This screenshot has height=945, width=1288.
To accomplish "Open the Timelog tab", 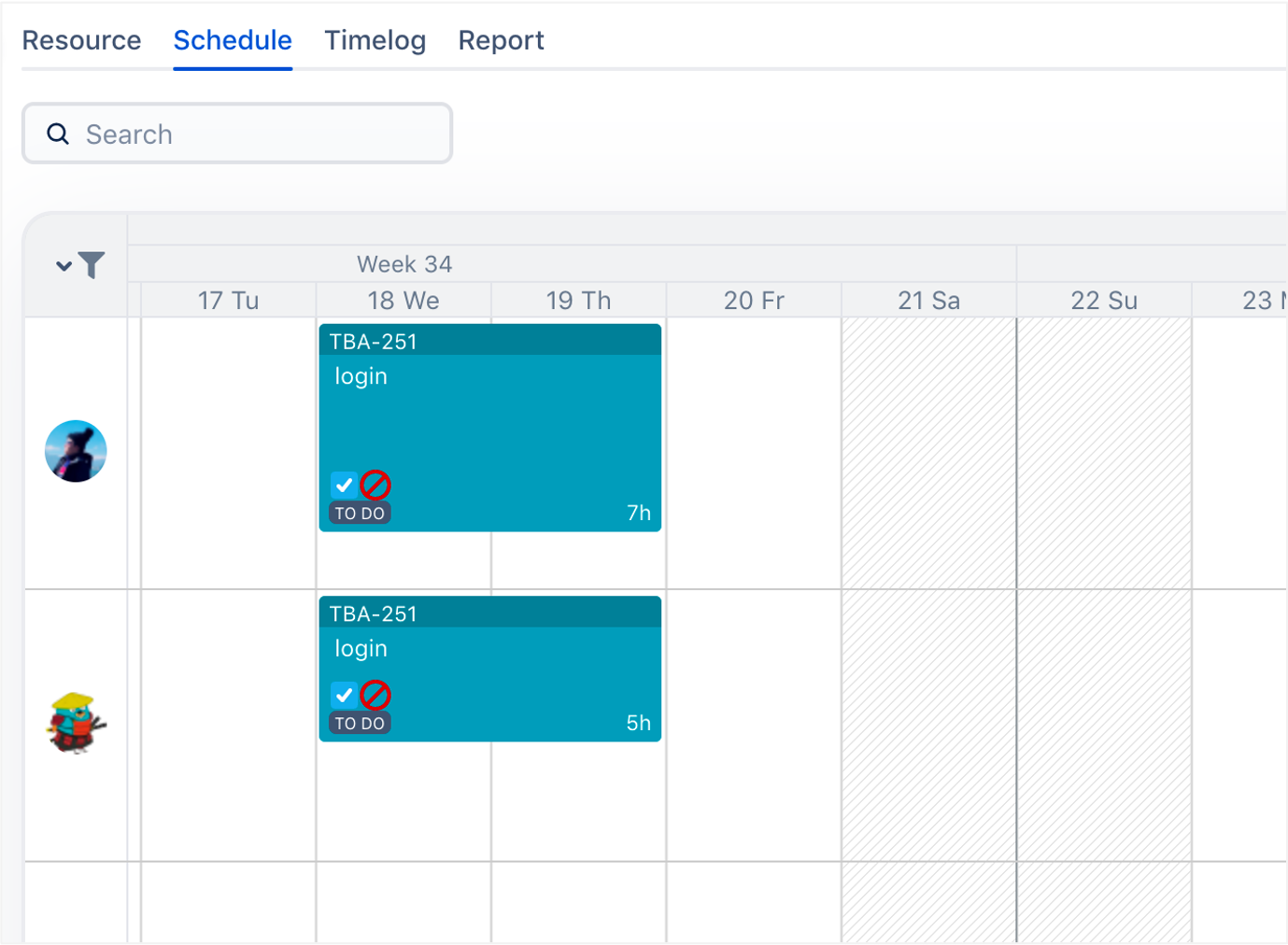I will click(375, 40).
